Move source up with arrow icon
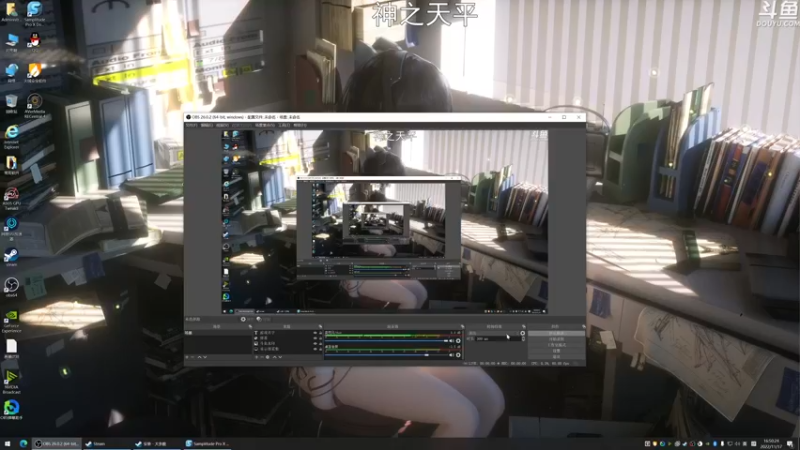The width and height of the screenshot is (800, 450). [274, 357]
